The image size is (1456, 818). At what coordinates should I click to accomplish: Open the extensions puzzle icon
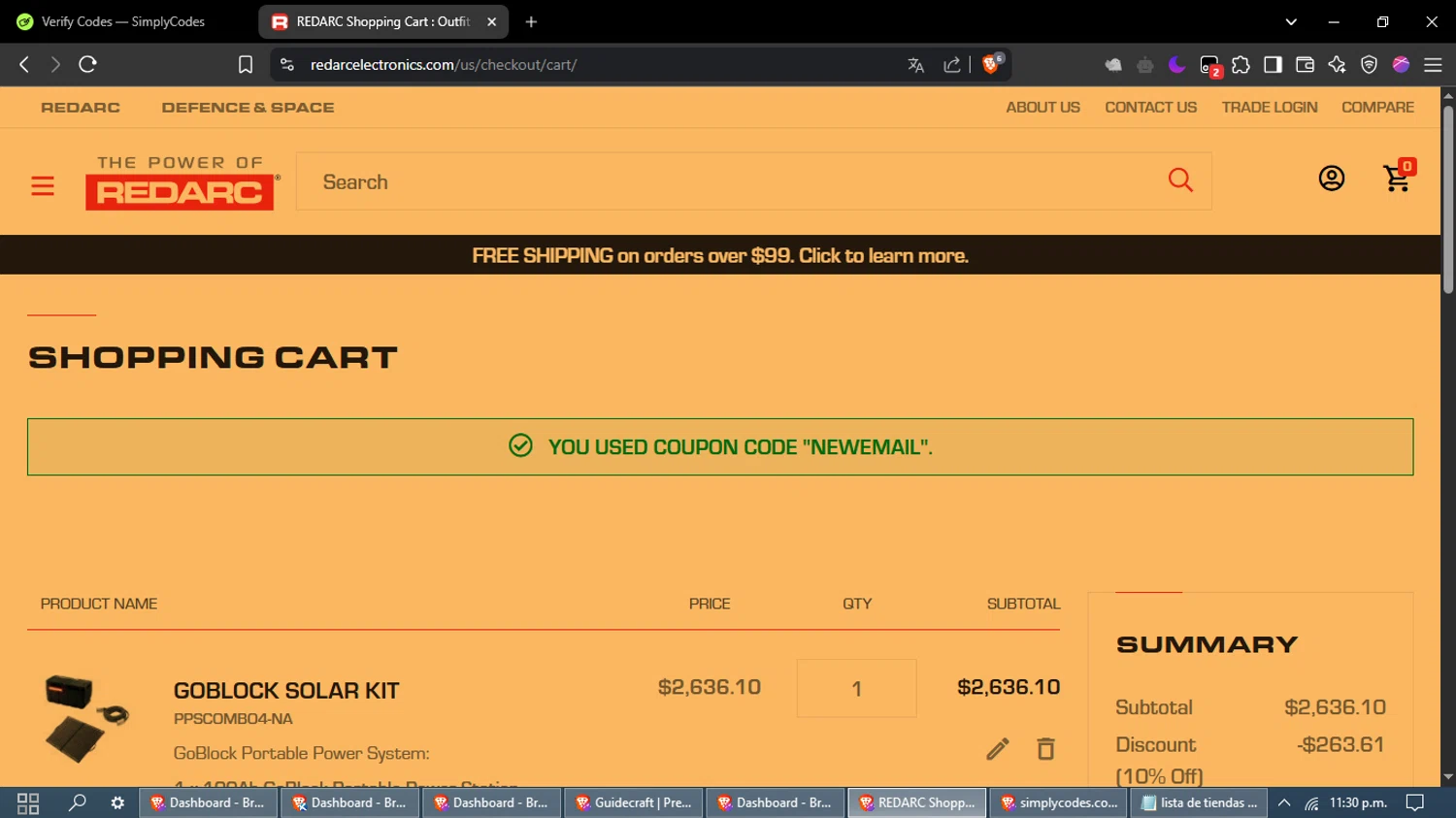(1241, 65)
